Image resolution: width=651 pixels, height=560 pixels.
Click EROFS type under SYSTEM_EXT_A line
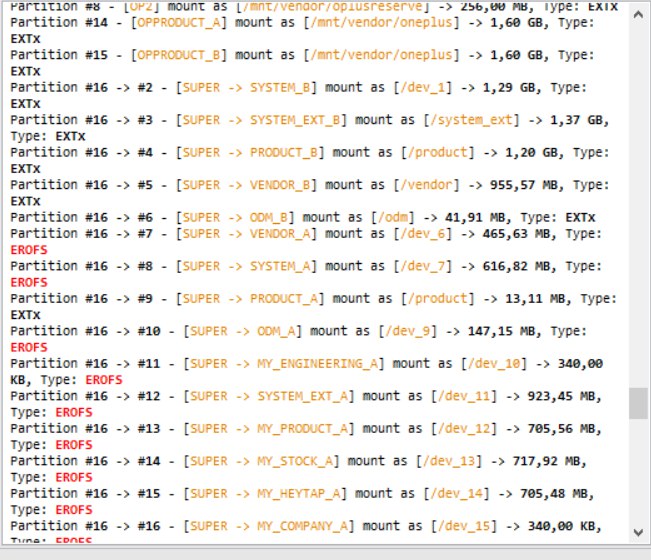pos(74,412)
